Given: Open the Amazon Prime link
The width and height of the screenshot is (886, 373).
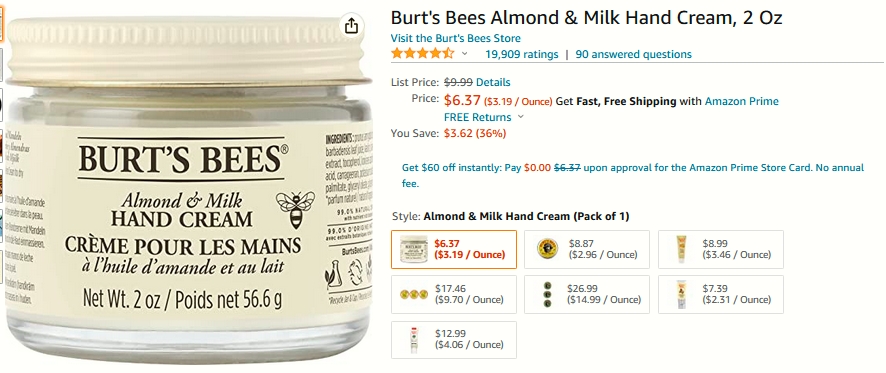Looking at the screenshot, I should [741, 102].
